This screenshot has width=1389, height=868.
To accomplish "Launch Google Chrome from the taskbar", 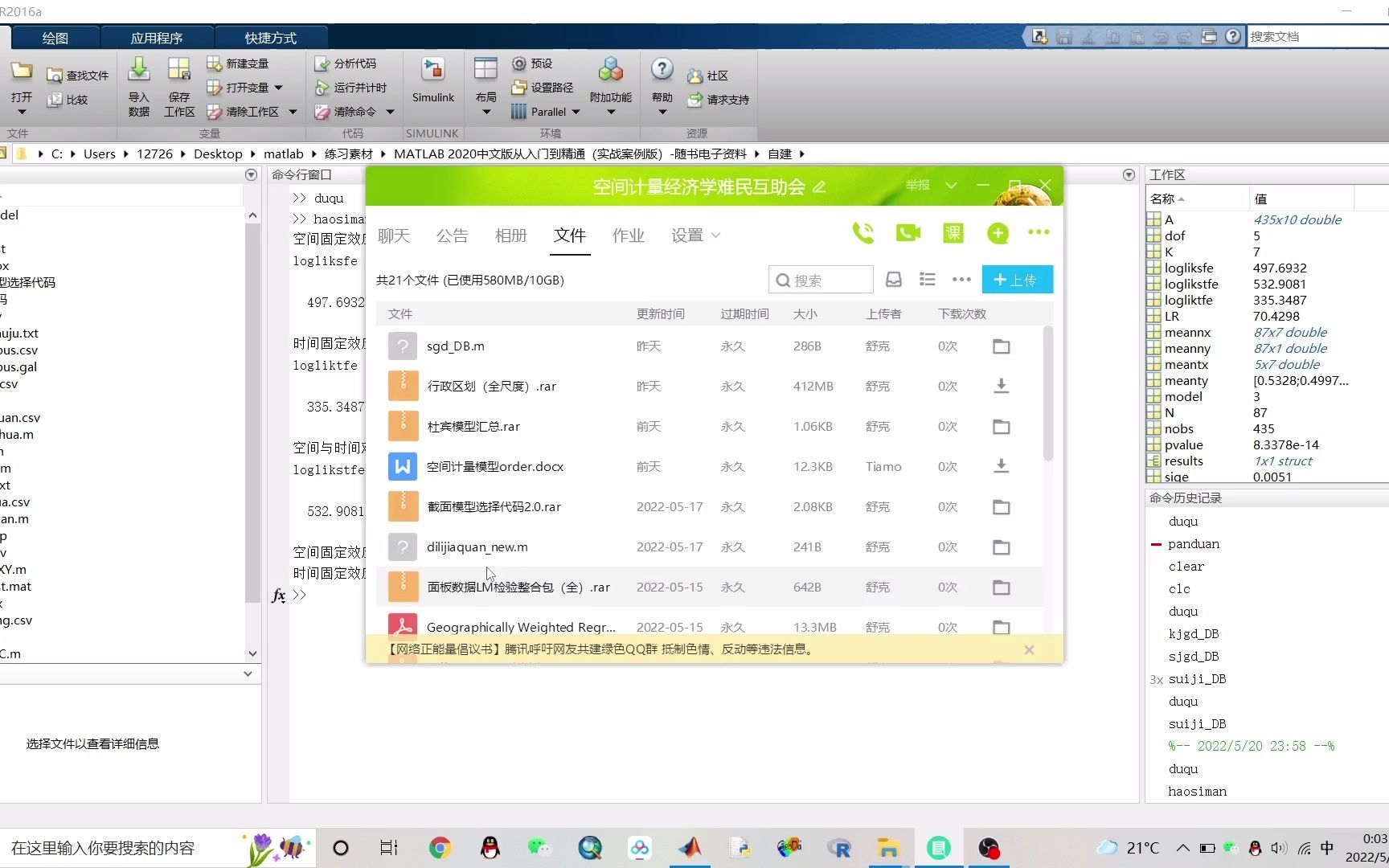I will pyautogui.click(x=439, y=848).
